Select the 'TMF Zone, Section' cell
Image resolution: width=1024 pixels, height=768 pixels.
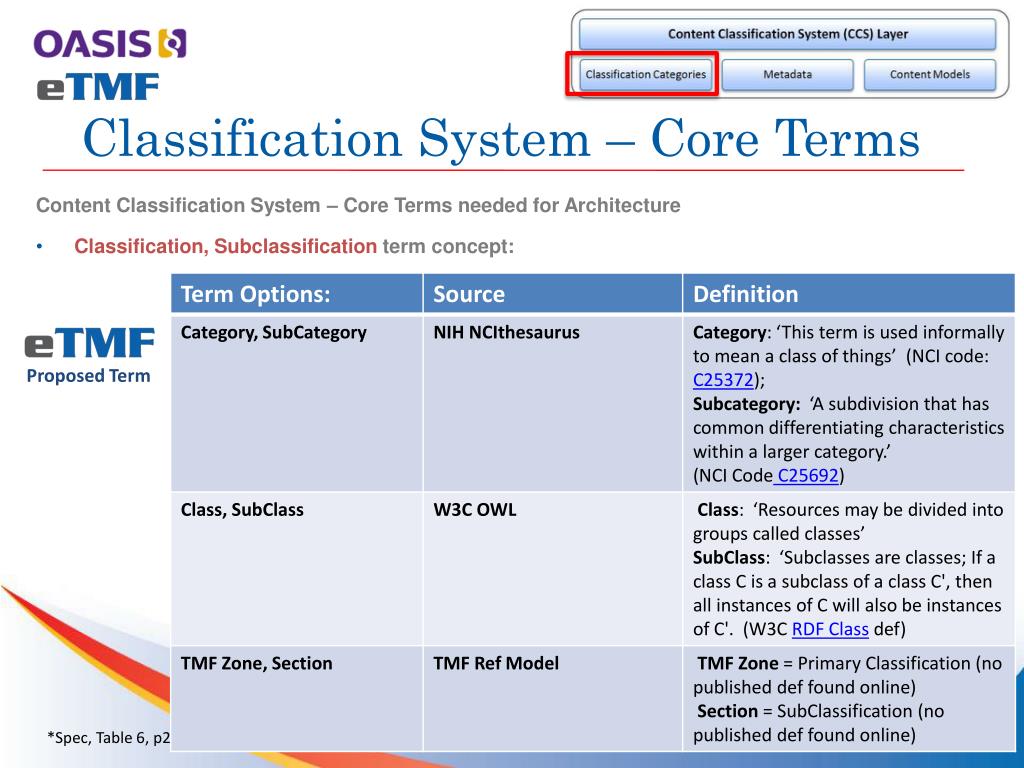tap(296, 699)
